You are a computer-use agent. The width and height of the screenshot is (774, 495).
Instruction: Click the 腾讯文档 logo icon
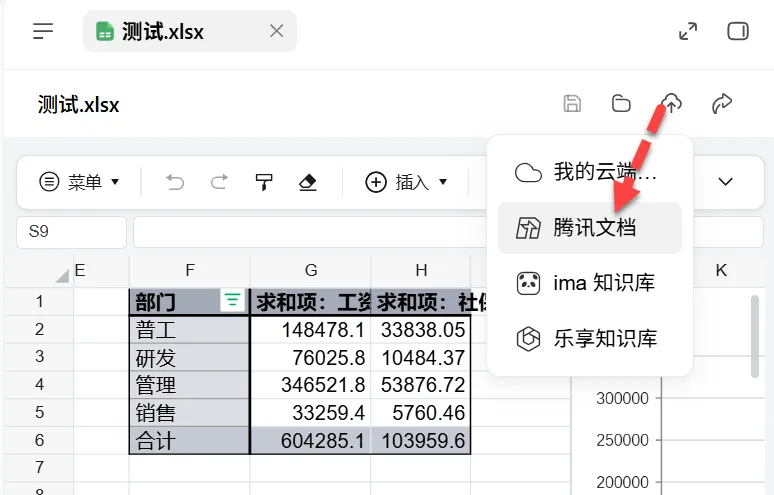(x=528, y=228)
